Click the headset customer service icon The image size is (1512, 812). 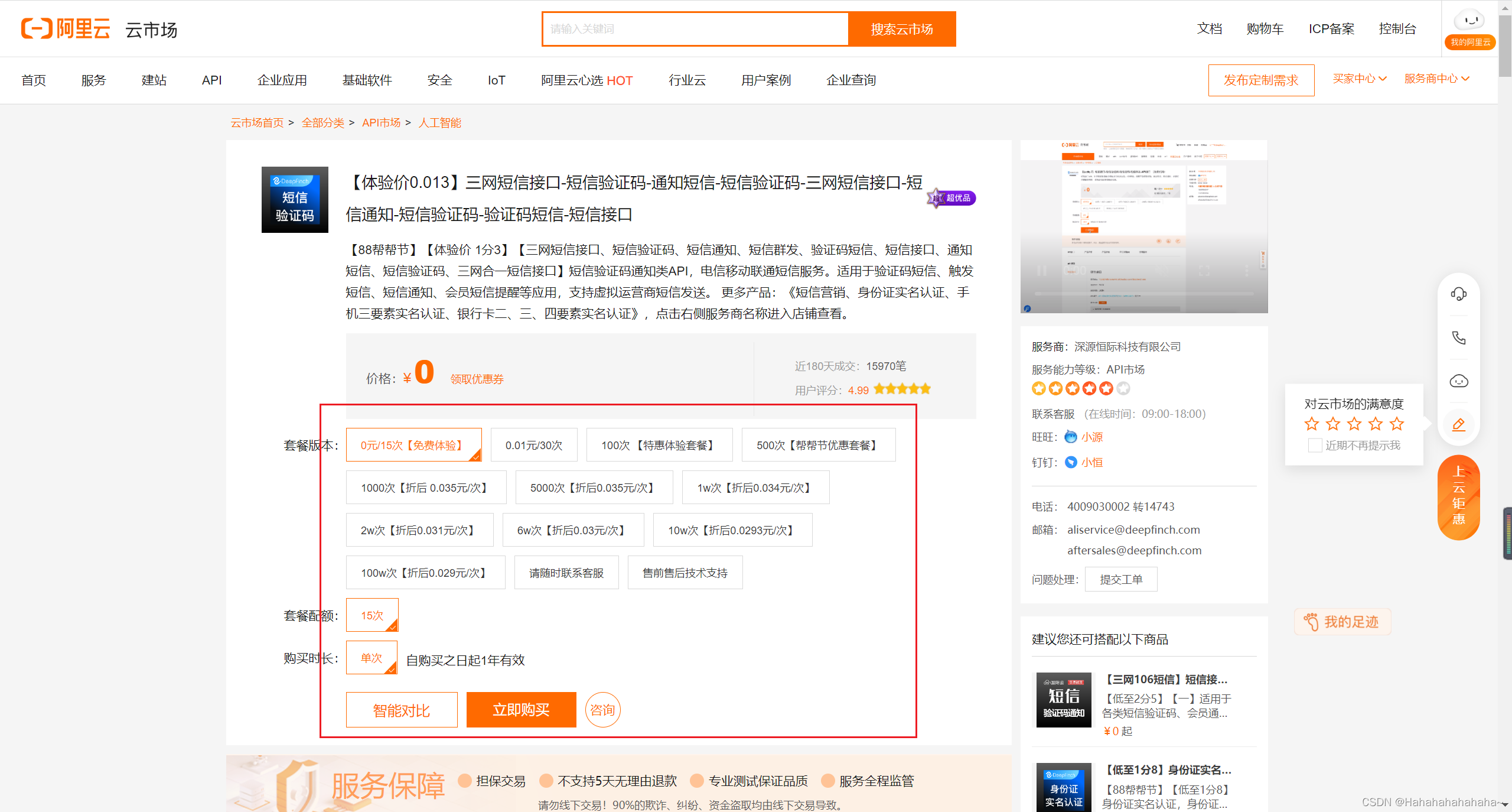pyautogui.click(x=1458, y=294)
